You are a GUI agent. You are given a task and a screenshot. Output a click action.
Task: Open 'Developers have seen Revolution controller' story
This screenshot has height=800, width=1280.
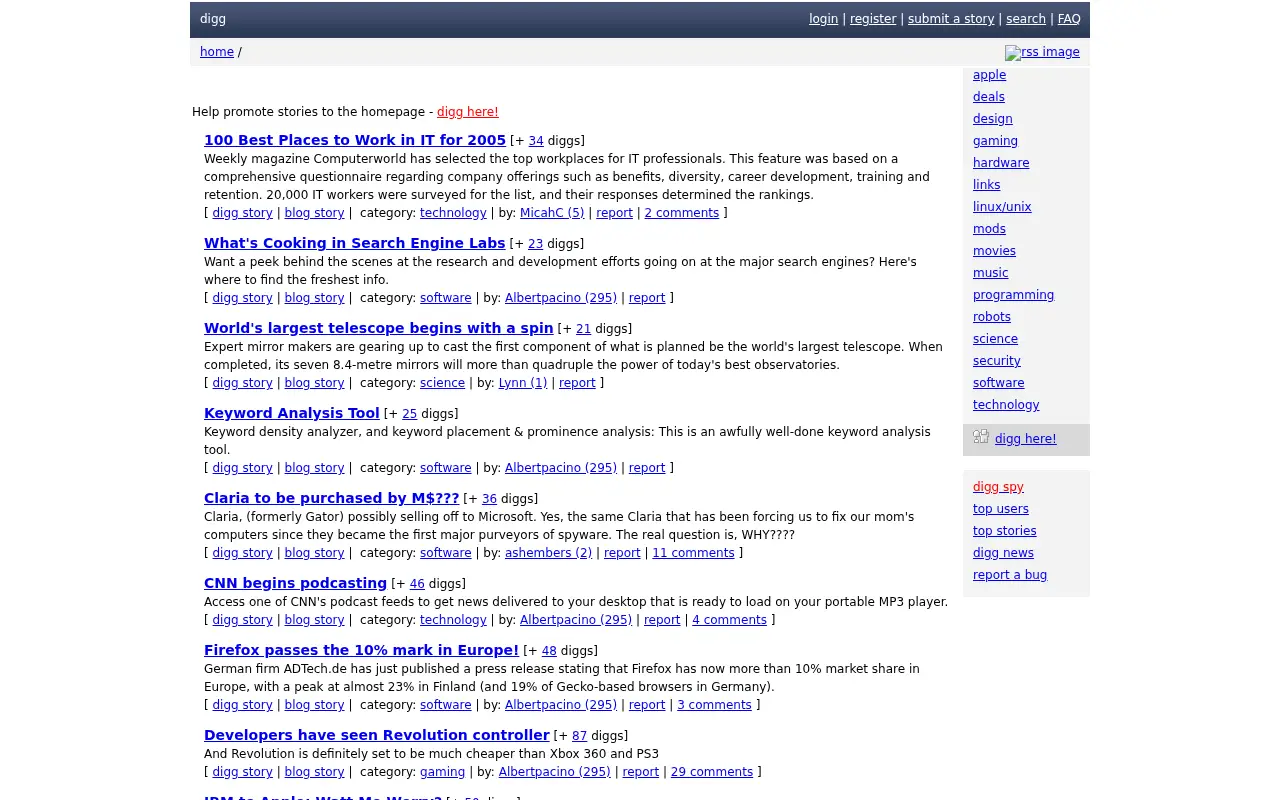(377, 735)
